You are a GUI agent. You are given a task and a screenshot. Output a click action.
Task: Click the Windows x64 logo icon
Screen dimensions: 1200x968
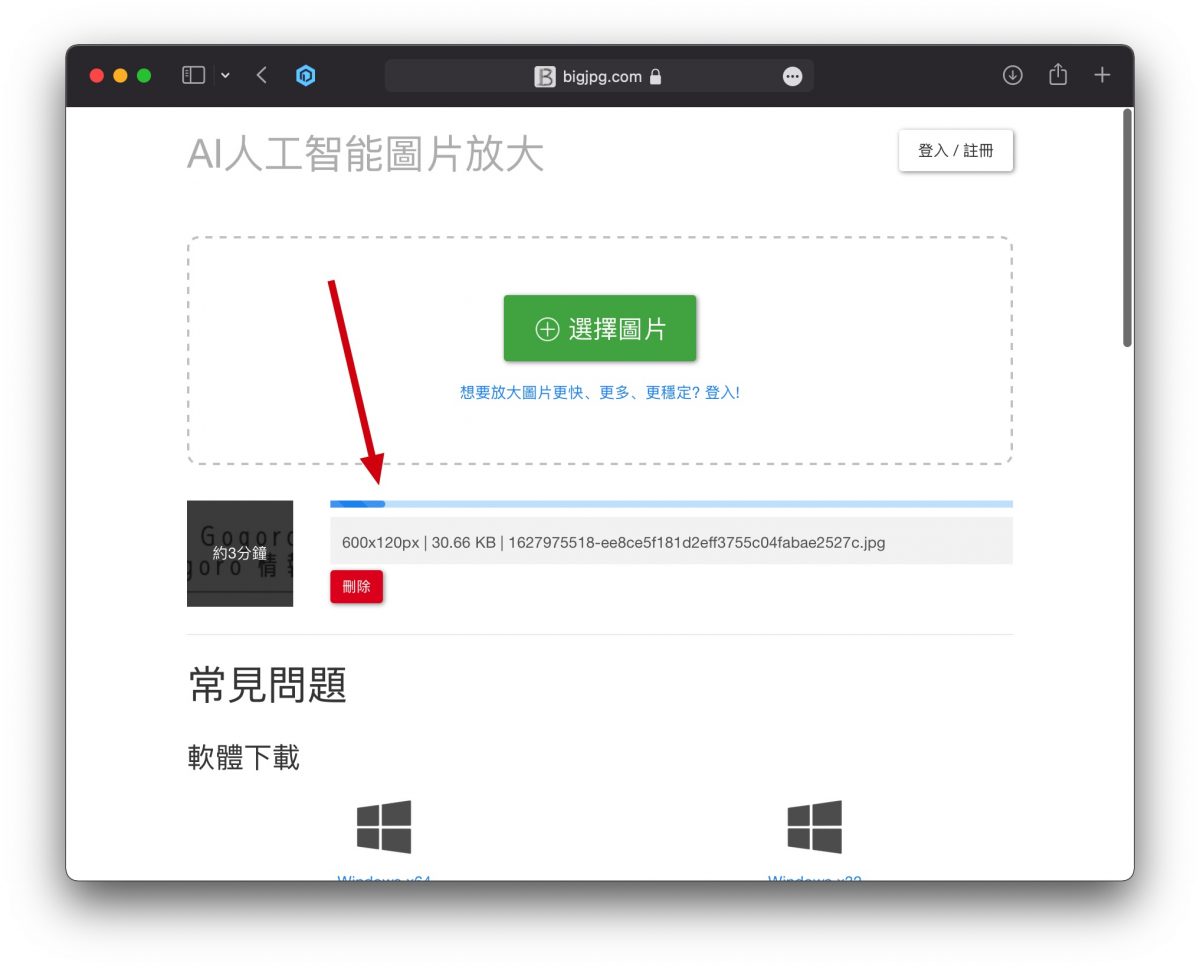[384, 827]
